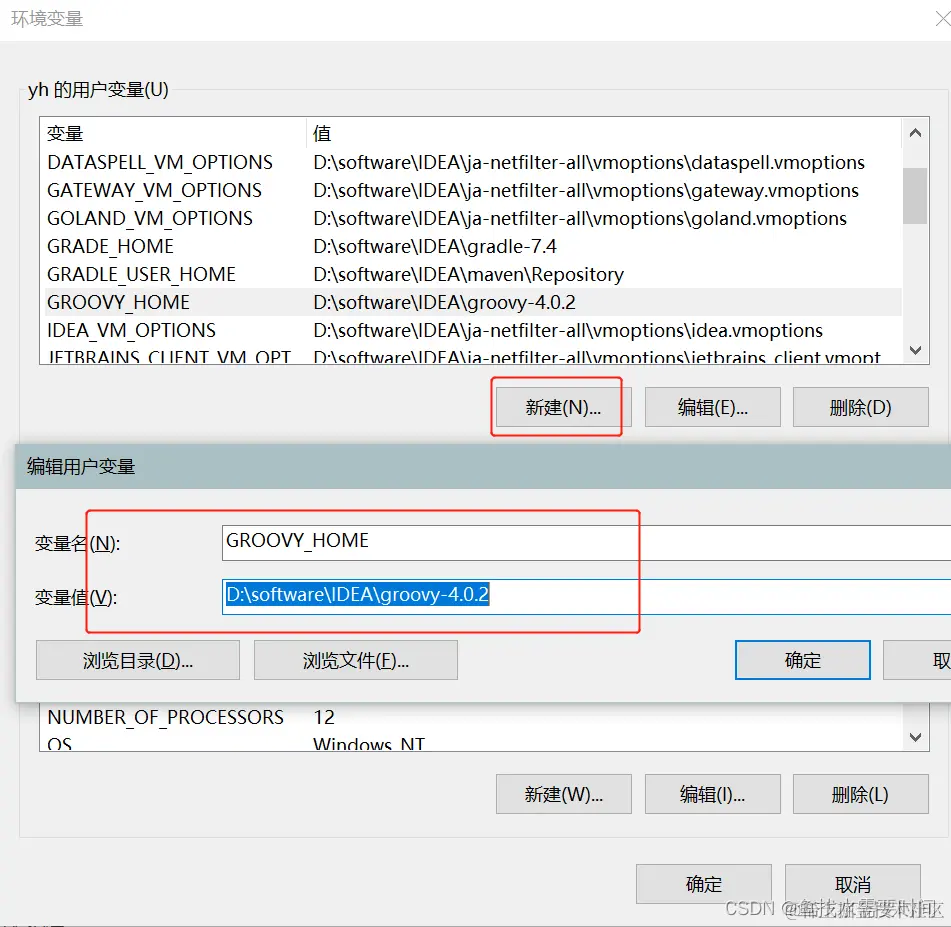The width and height of the screenshot is (951, 927).
Task: Confirm the edit dialog with 确定
Action: [x=802, y=660]
